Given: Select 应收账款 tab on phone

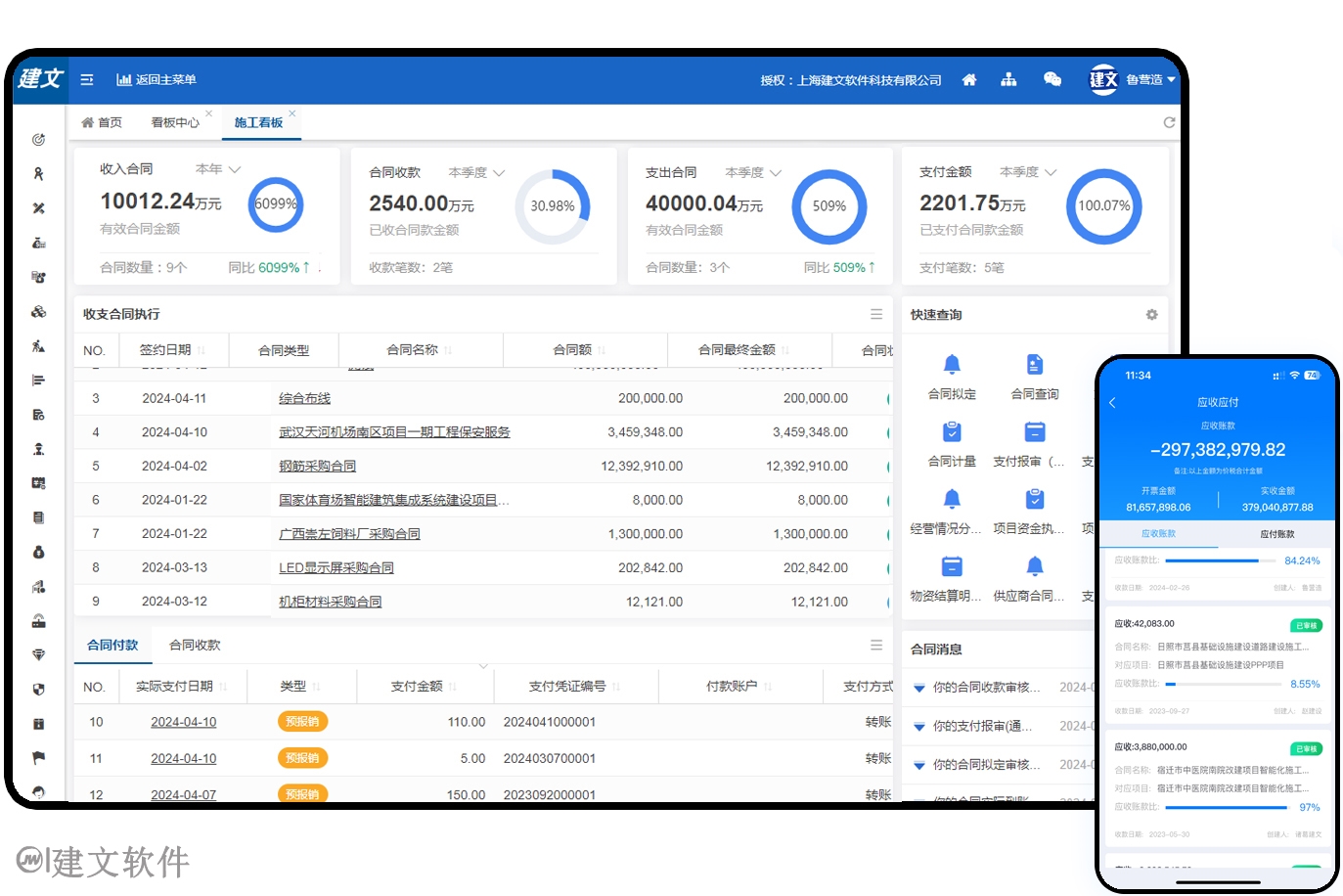Looking at the screenshot, I should 1158,534.
